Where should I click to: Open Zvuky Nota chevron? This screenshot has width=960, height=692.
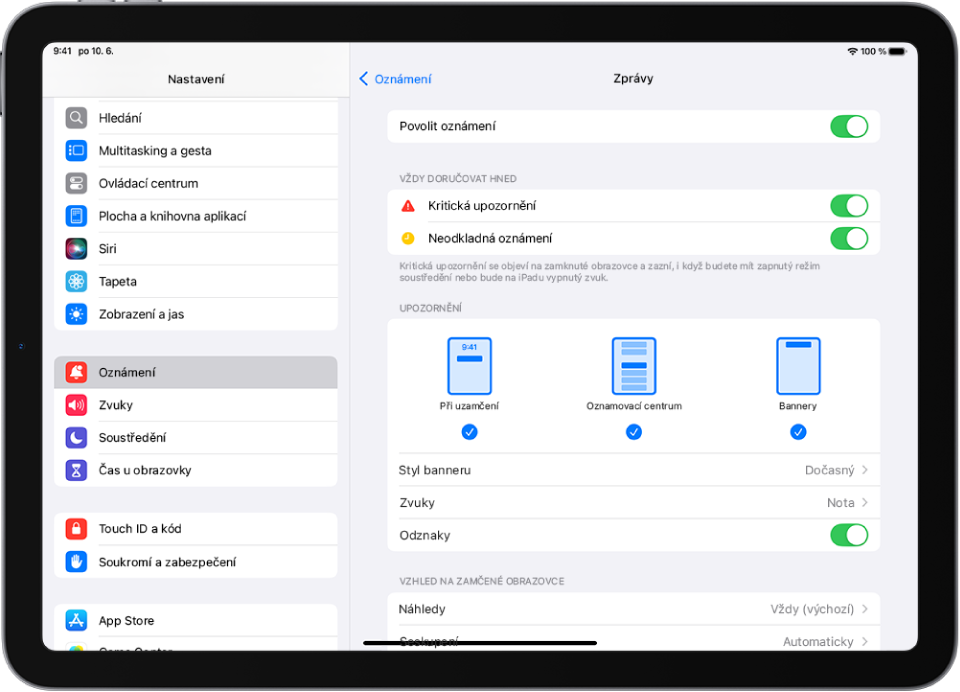(865, 502)
